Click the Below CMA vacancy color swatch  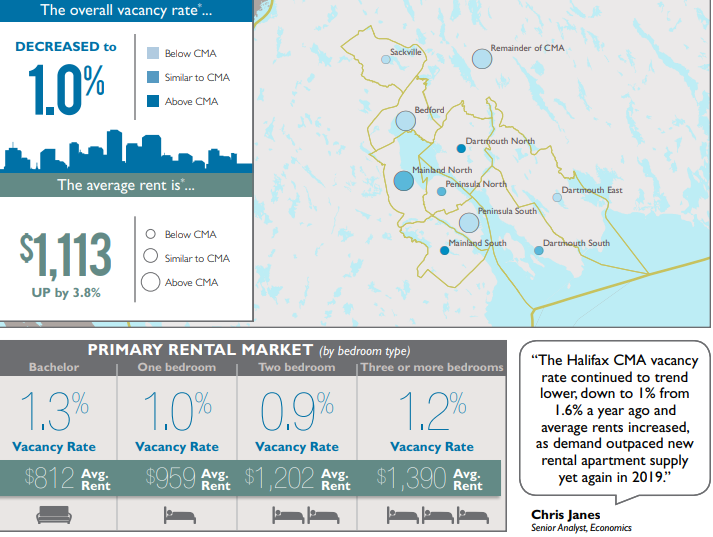(152, 54)
